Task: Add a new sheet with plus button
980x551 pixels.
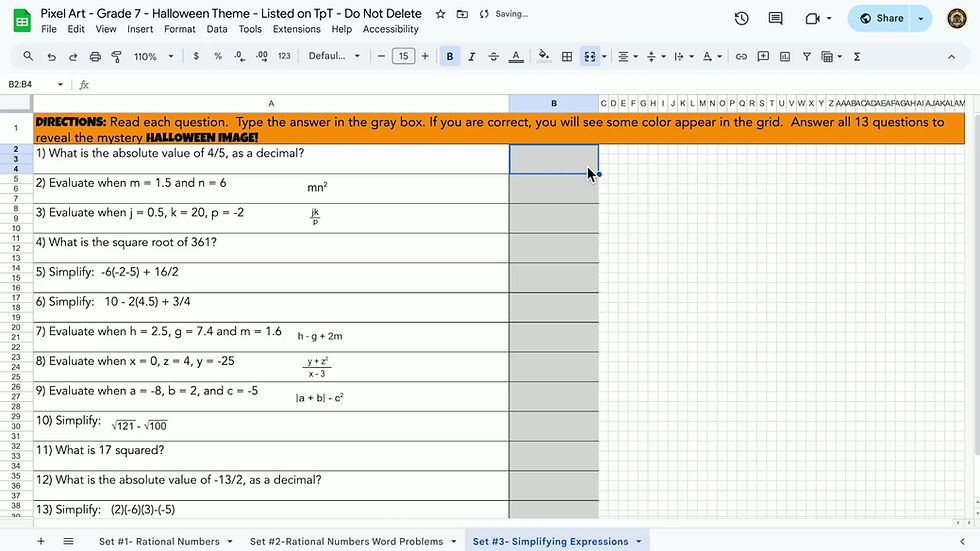Action: [x=41, y=541]
